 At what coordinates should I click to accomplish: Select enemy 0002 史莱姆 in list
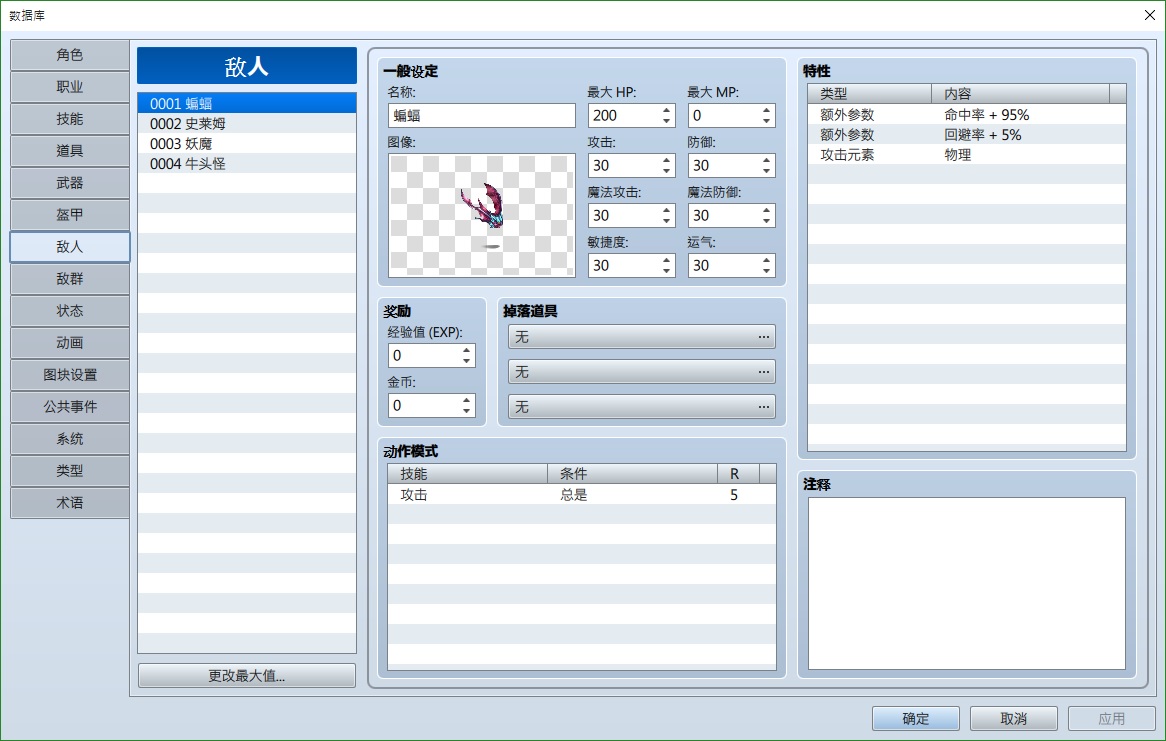coord(247,124)
